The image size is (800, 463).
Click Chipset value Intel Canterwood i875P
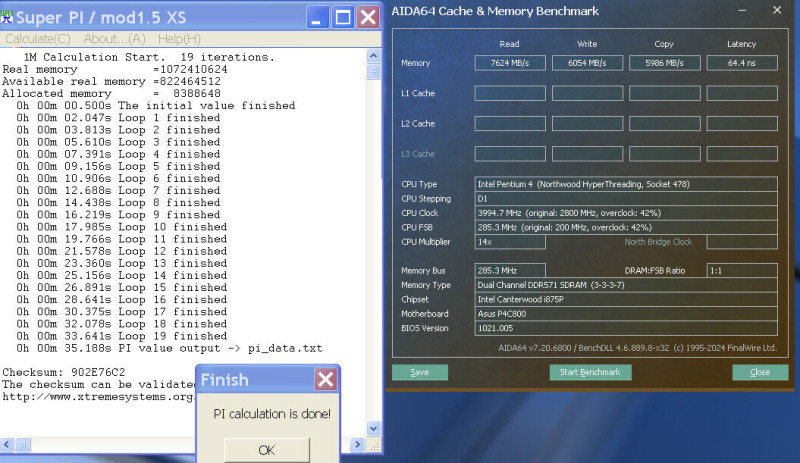(x=626, y=299)
